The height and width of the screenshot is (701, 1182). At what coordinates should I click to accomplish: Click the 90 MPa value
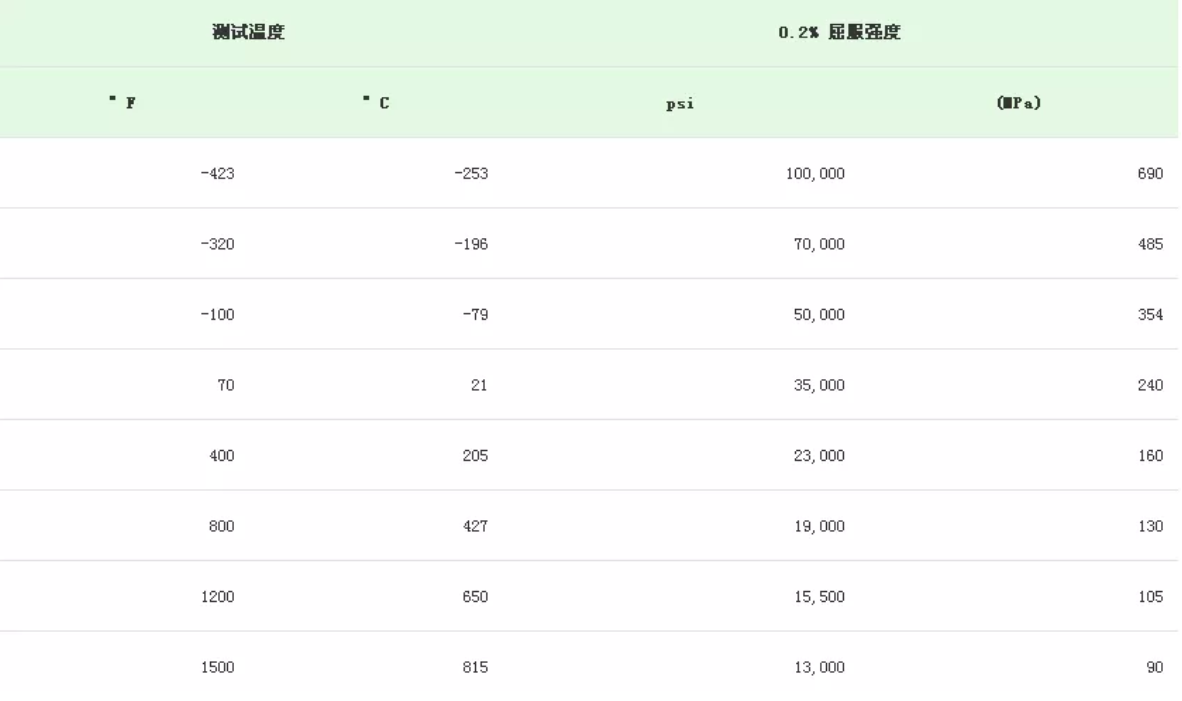coord(1155,667)
